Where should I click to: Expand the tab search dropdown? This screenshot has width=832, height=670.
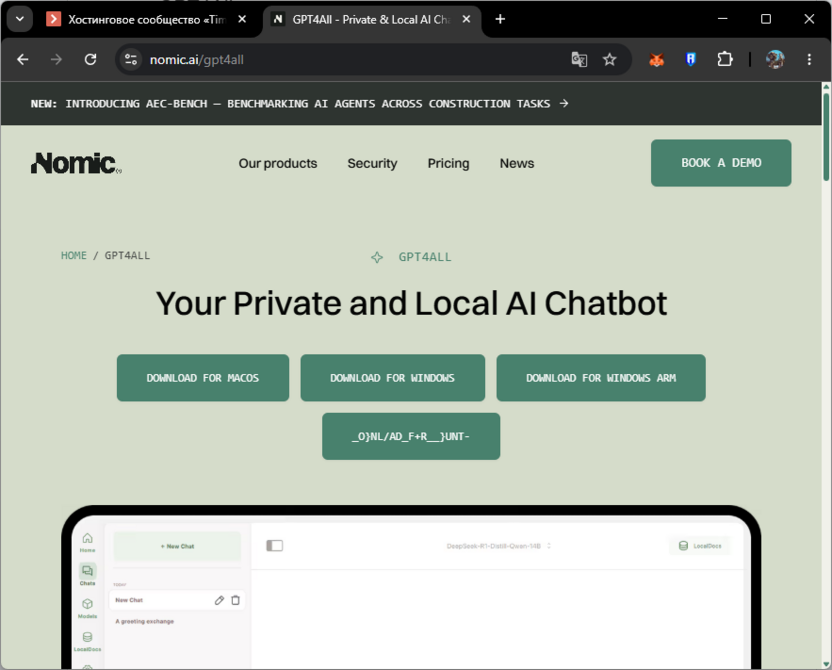(x=20, y=19)
